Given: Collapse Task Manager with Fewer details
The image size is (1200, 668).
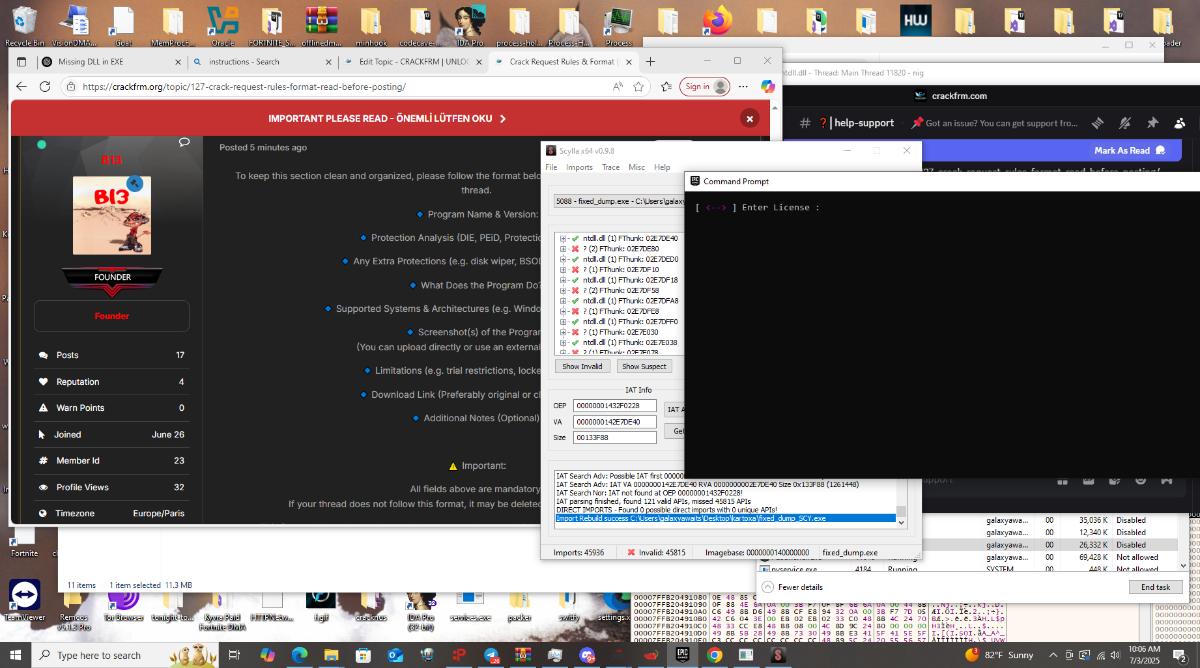Looking at the screenshot, I should (x=798, y=587).
